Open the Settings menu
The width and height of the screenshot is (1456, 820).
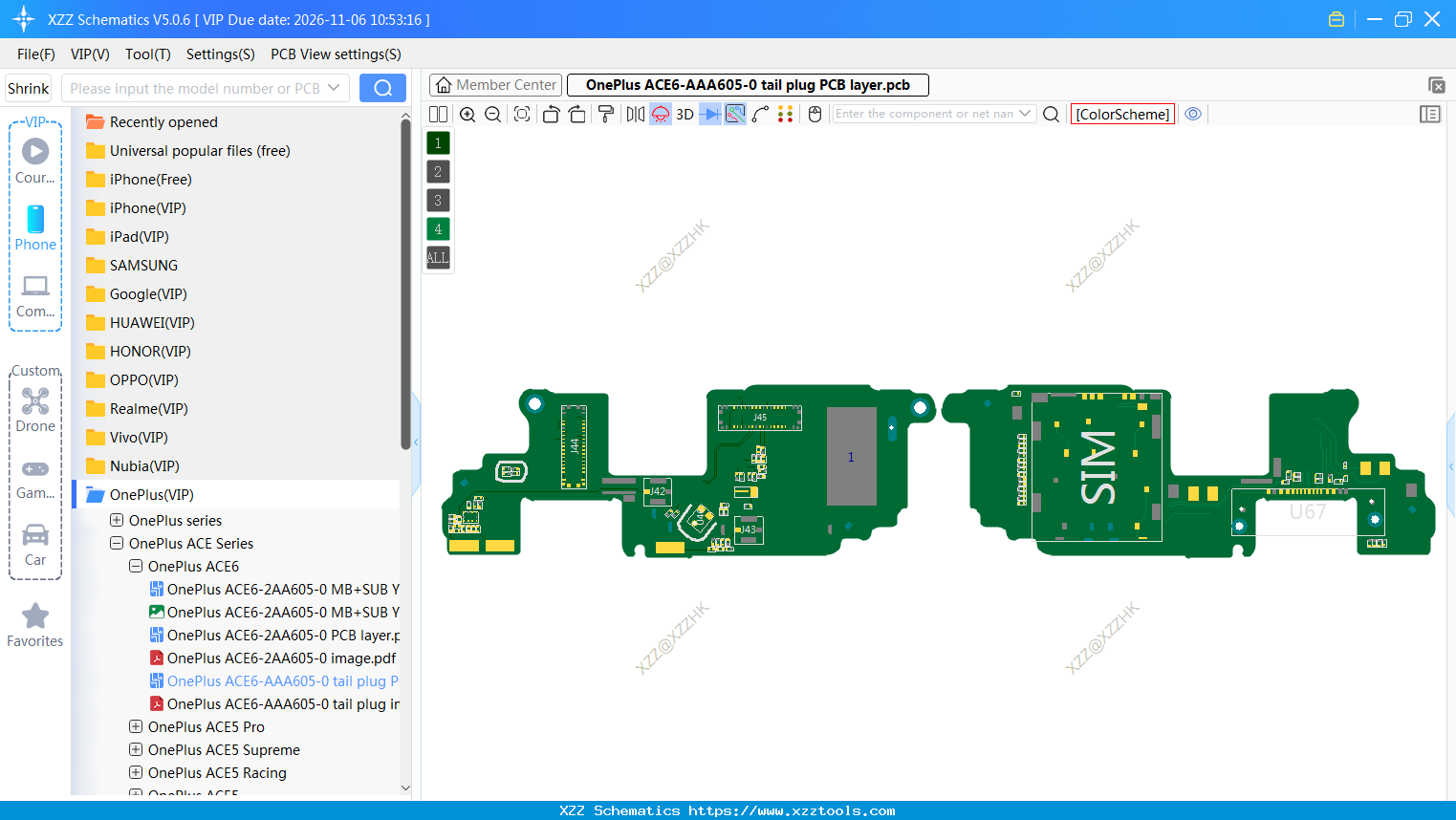[x=220, y=54]
